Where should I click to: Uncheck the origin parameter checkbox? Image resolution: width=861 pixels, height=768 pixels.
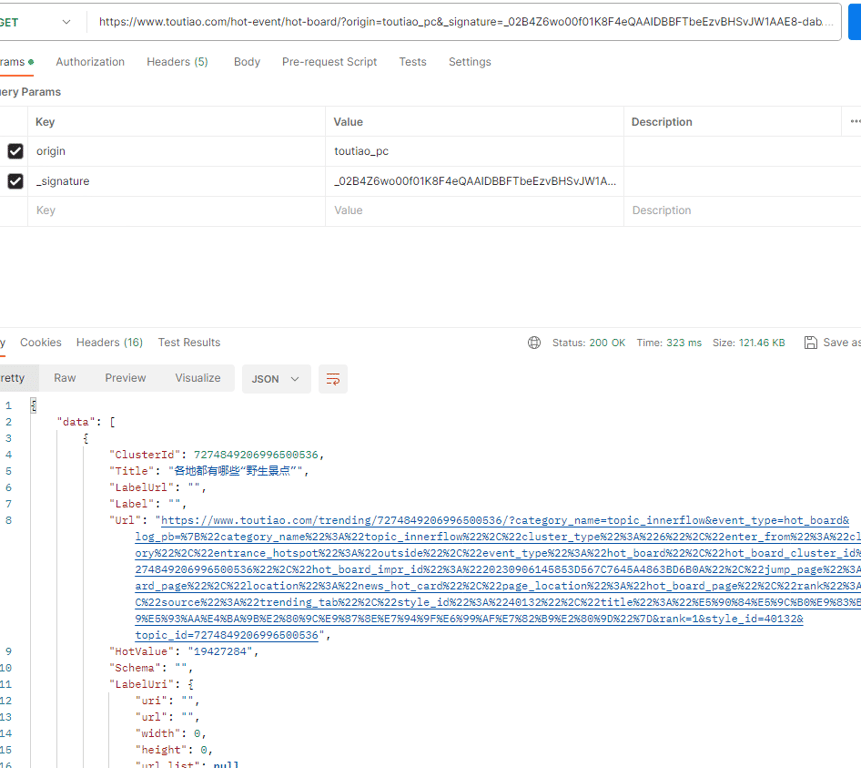pos(15,151)
